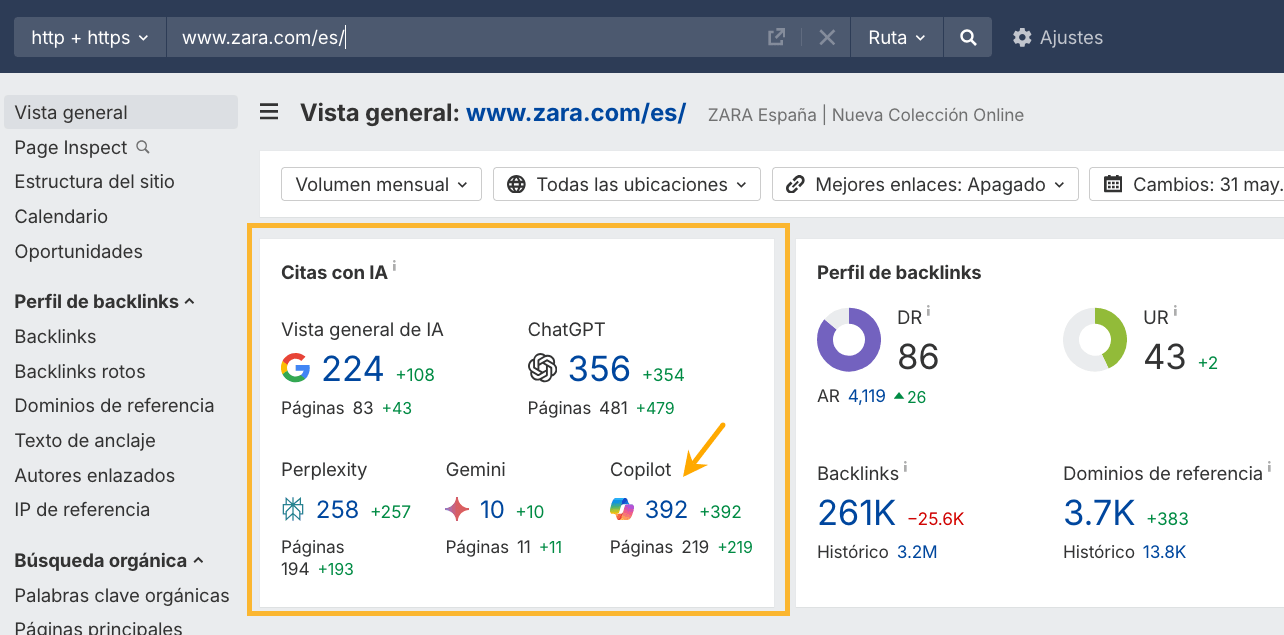The image size is (1284, 635).
Task: Open Oportunidades in sidebar
Action: click(x=79, y=251)
